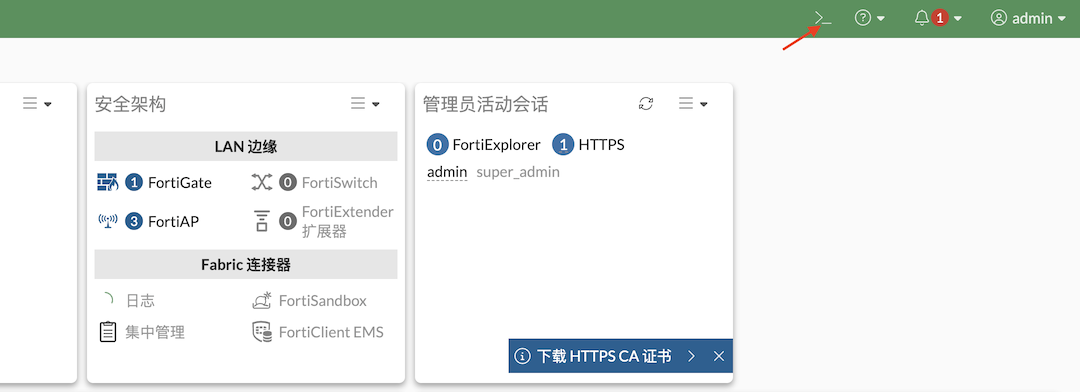Open the admin user menu
Image resolution: width=1080 pixels, height=392 pixels.
(x=1028, y=19)
